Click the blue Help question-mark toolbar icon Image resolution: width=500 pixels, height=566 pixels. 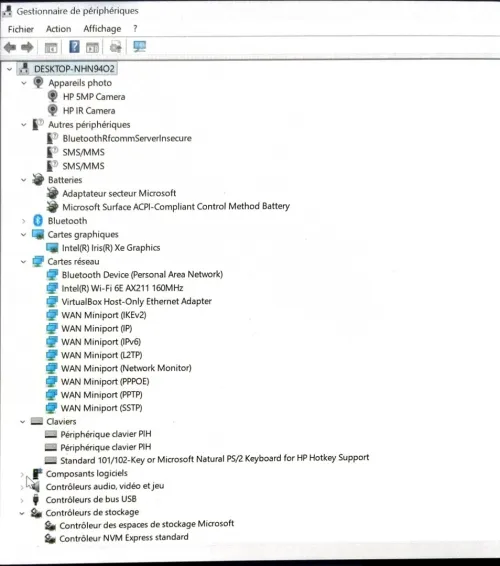pyautogui.click(x=74, y=47)
